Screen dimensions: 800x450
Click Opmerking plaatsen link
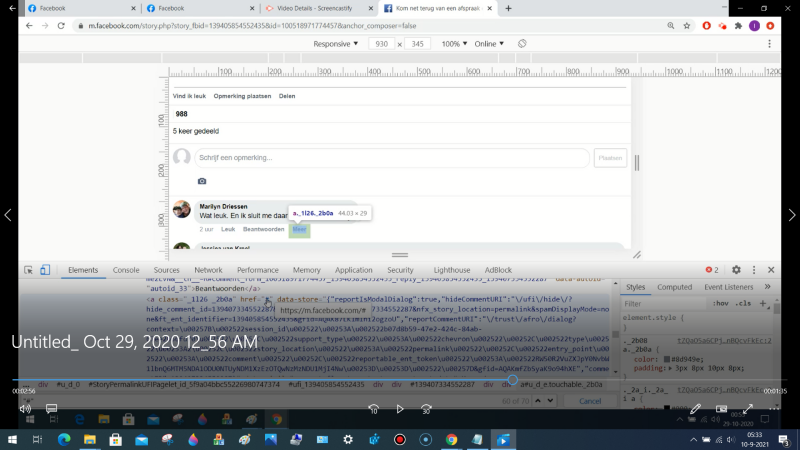(x=242, y=96)
